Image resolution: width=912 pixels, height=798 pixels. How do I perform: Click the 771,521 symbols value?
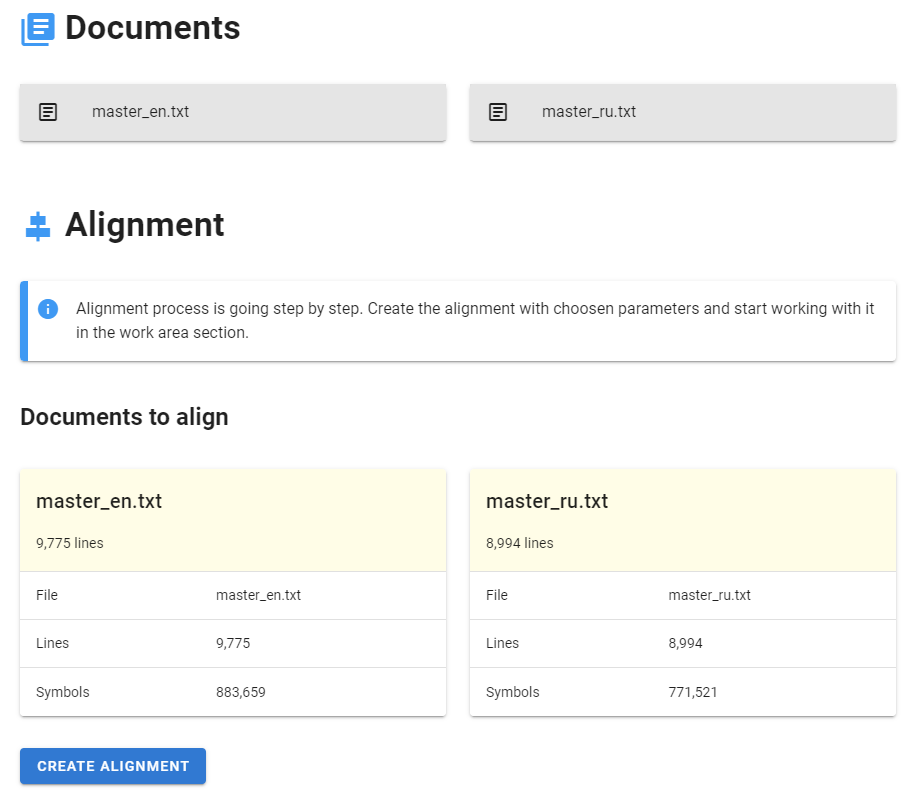pyautogui.click(x=693, y=692)
